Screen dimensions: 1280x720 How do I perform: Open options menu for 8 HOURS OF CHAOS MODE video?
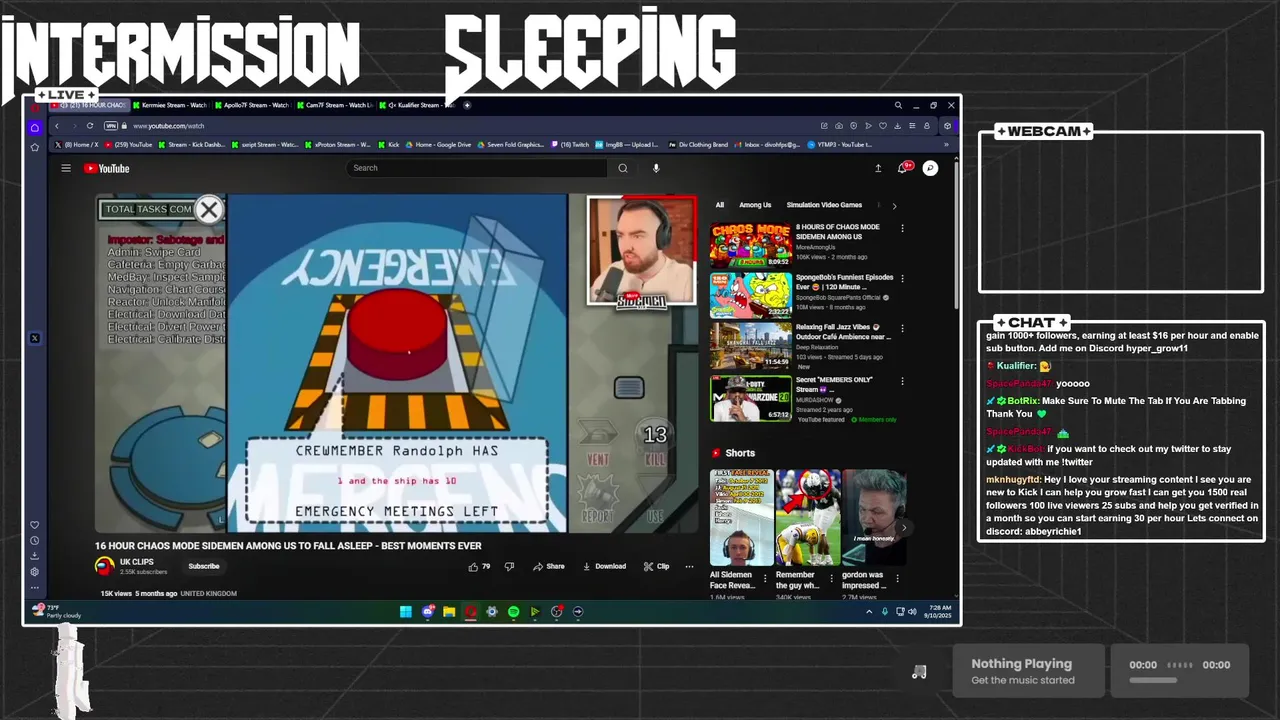click(x=902, y=228)
